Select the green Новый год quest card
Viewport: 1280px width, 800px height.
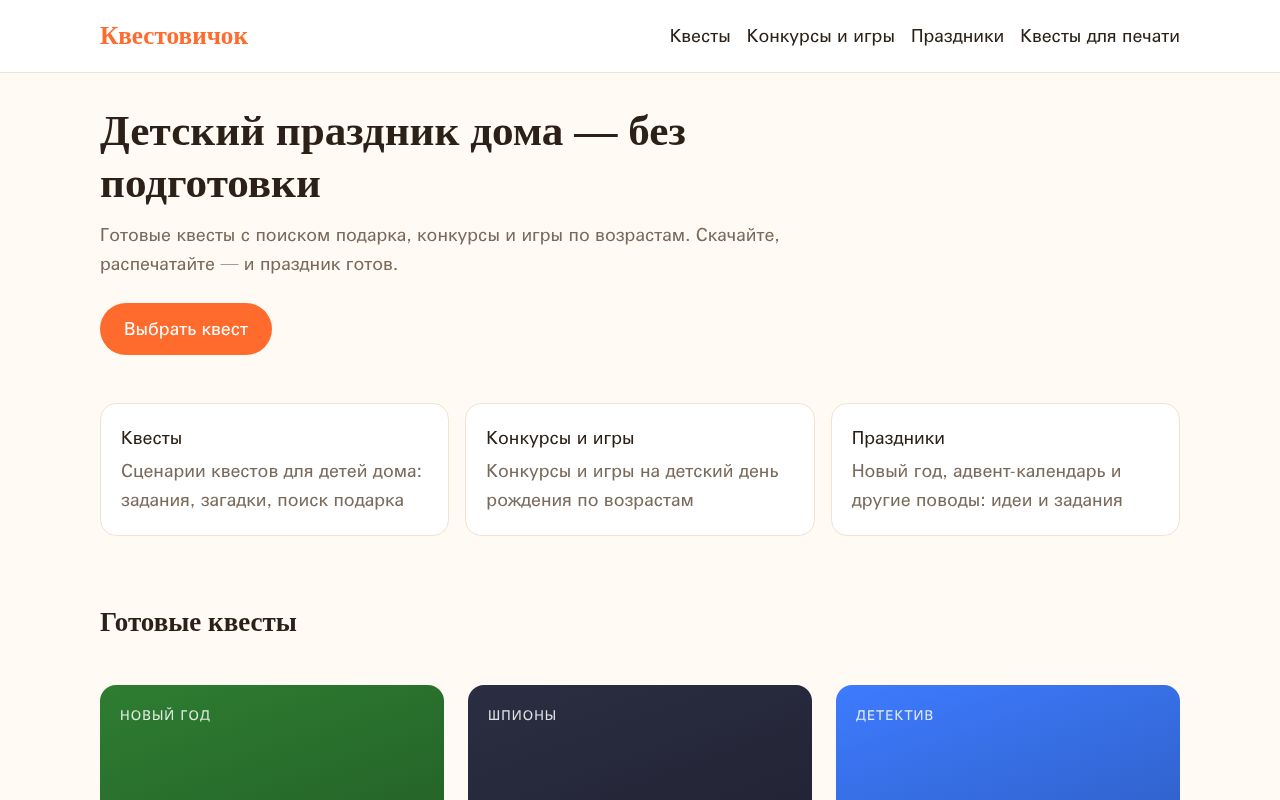point(272,742)
